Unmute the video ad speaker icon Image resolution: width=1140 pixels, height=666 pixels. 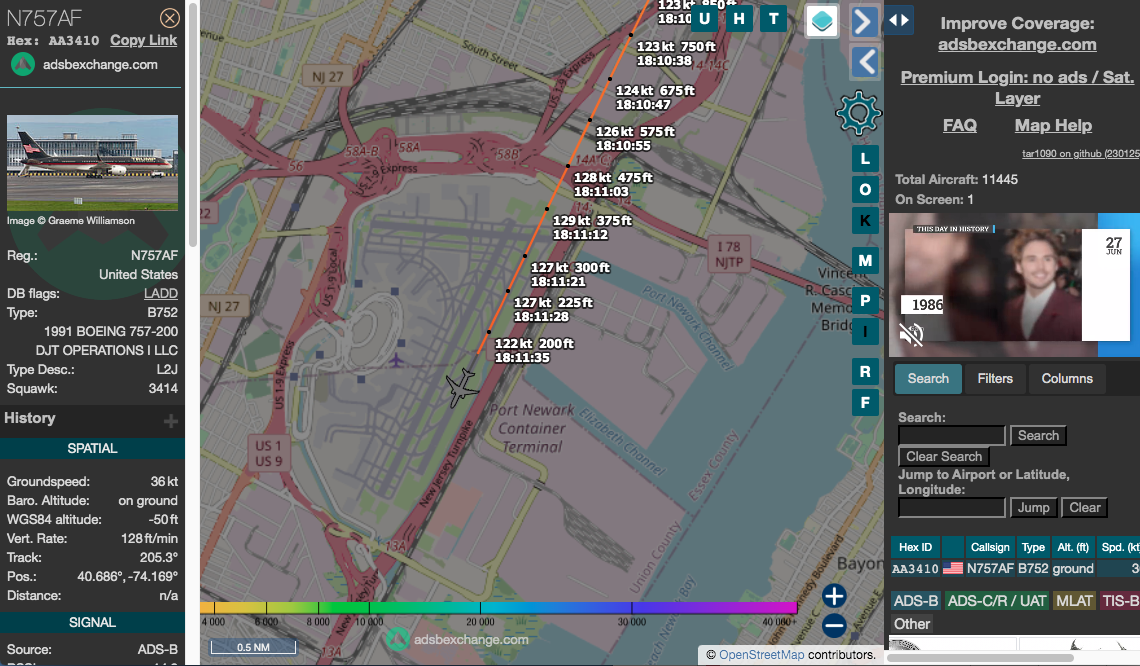coord(910,334)
